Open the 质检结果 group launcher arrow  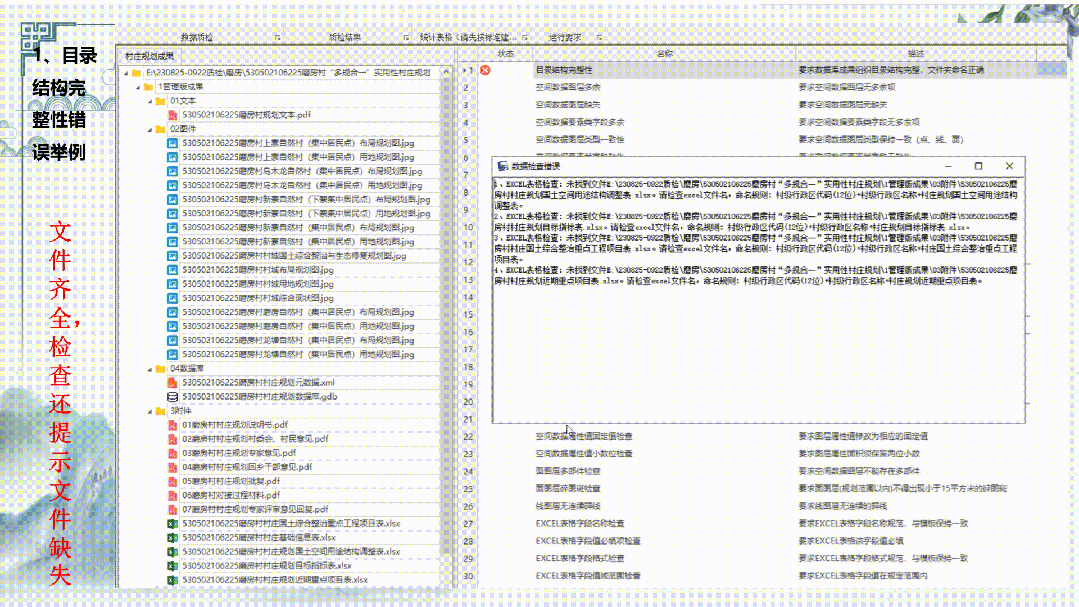406,37
